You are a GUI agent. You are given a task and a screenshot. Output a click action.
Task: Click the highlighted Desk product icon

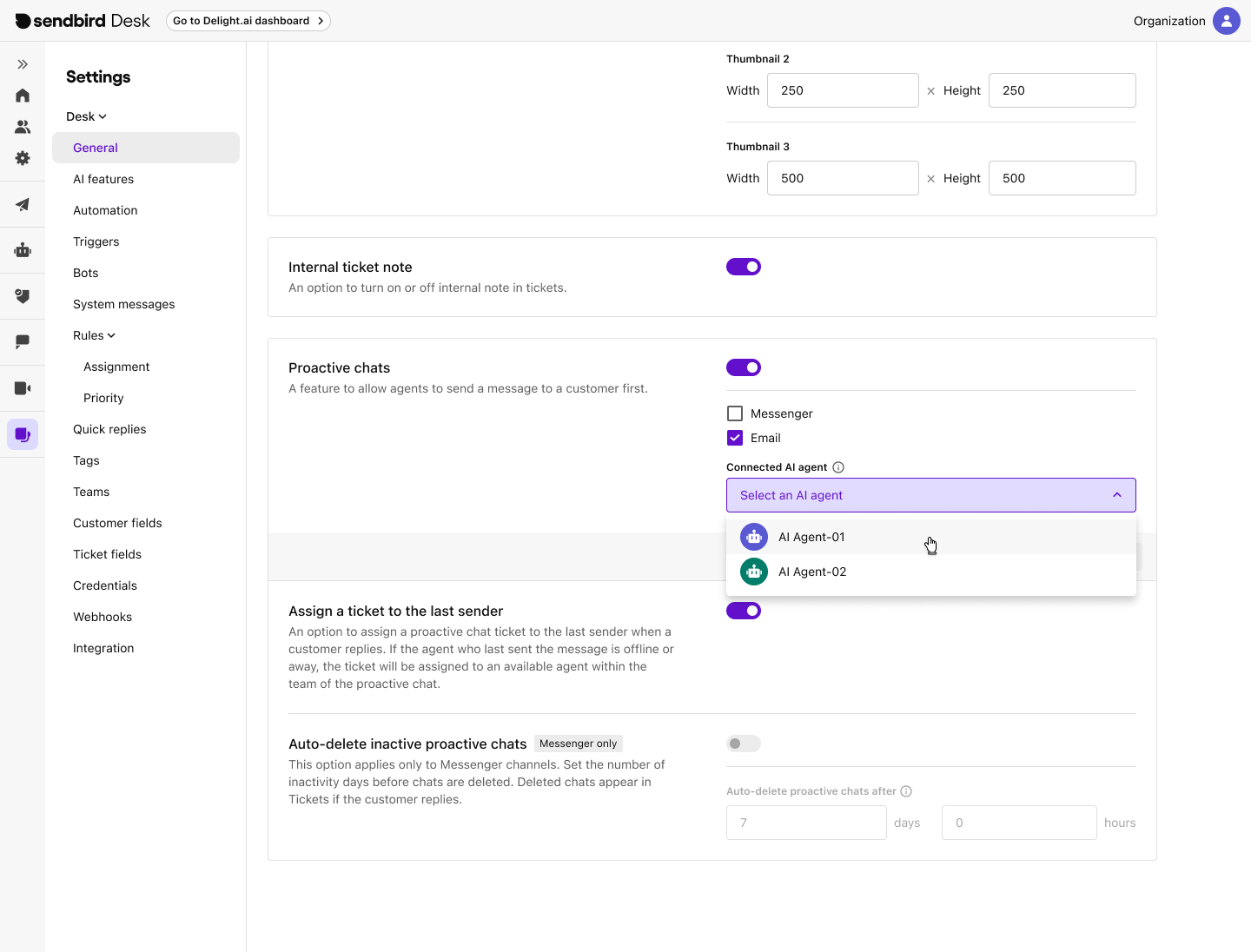click(x=23, y=434)
